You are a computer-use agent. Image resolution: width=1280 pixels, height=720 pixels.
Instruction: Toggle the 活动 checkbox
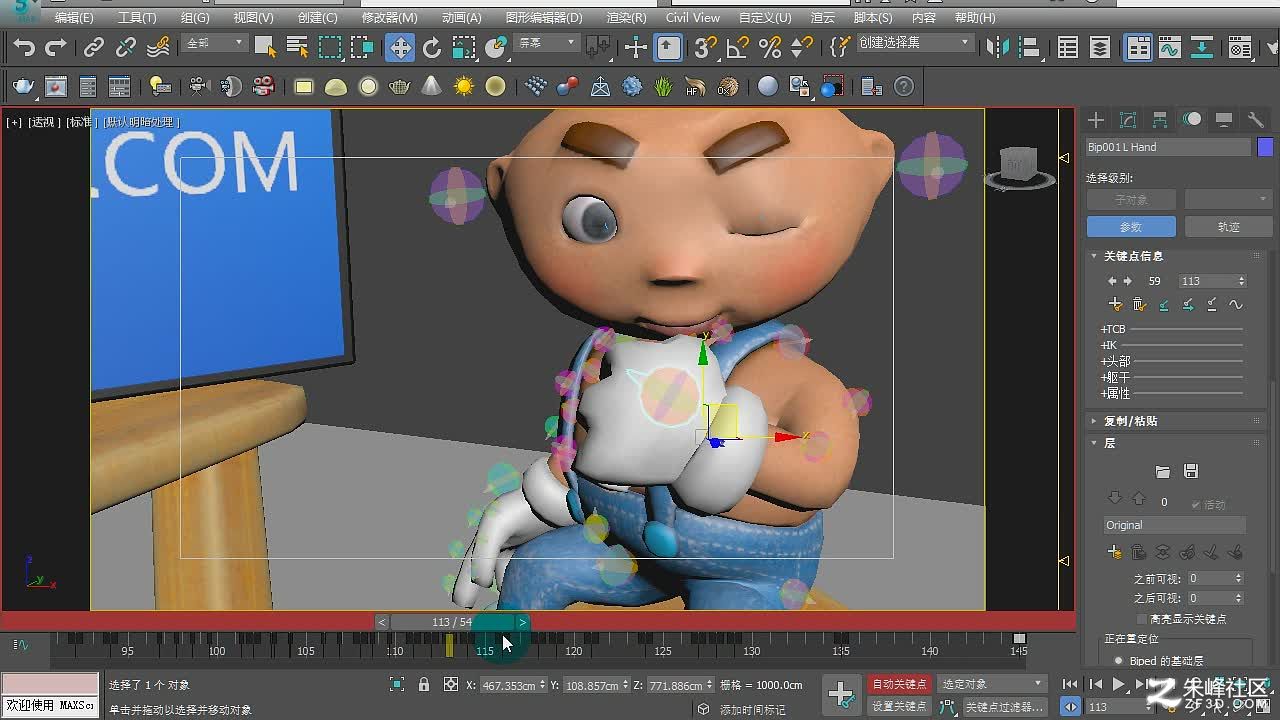pos(1196,504)
